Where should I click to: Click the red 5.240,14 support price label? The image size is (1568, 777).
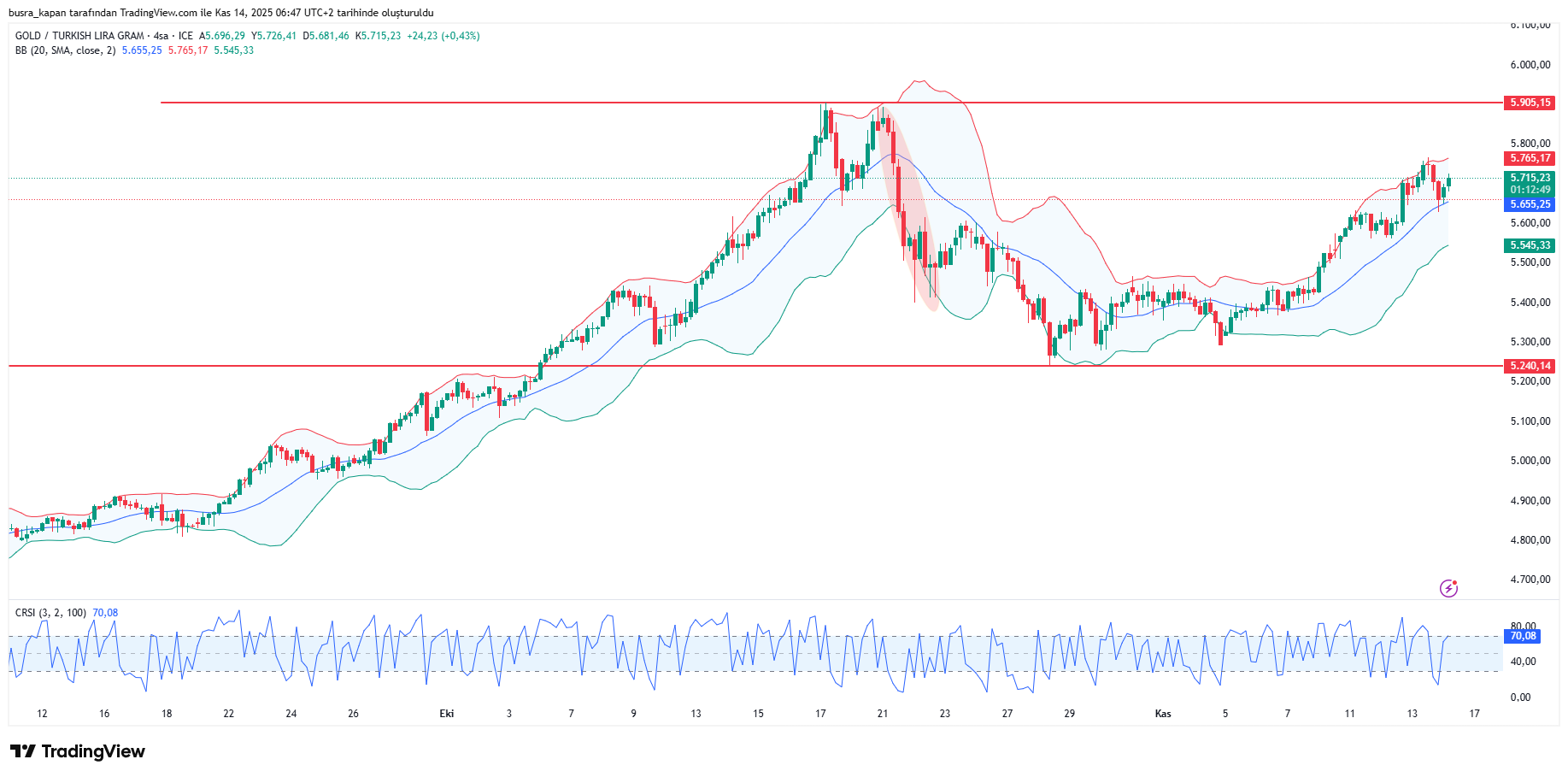1529,366
